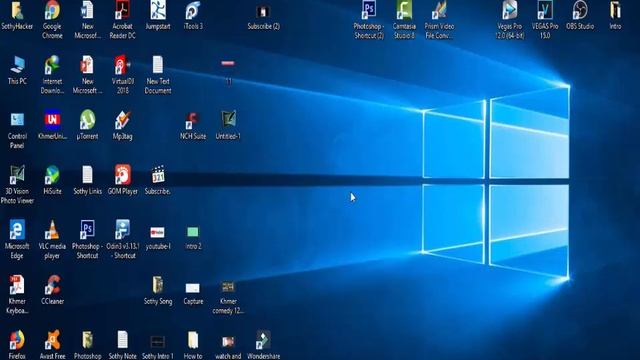The height and width of the screenshot is (360, 640).
Task: Select the Sothy Intro 1 file icon
Action: (x=158, y=342)
